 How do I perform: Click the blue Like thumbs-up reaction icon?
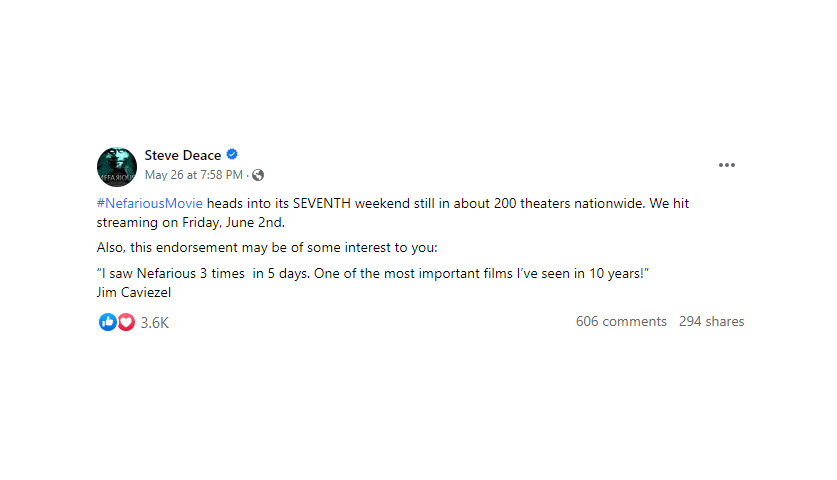[107, 322]
